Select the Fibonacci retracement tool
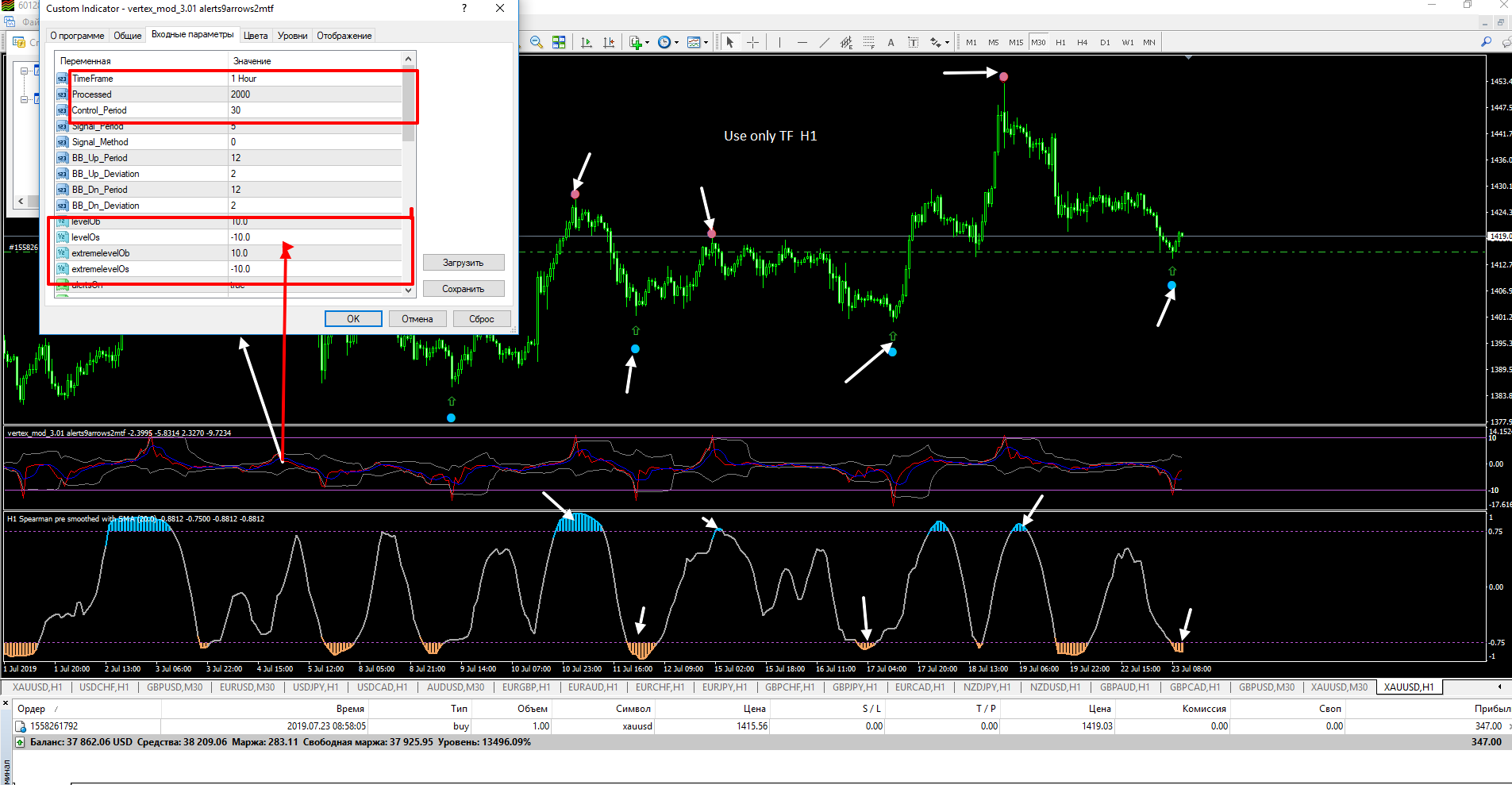Viewport: 1512px width, 785px height. [869, 42]
